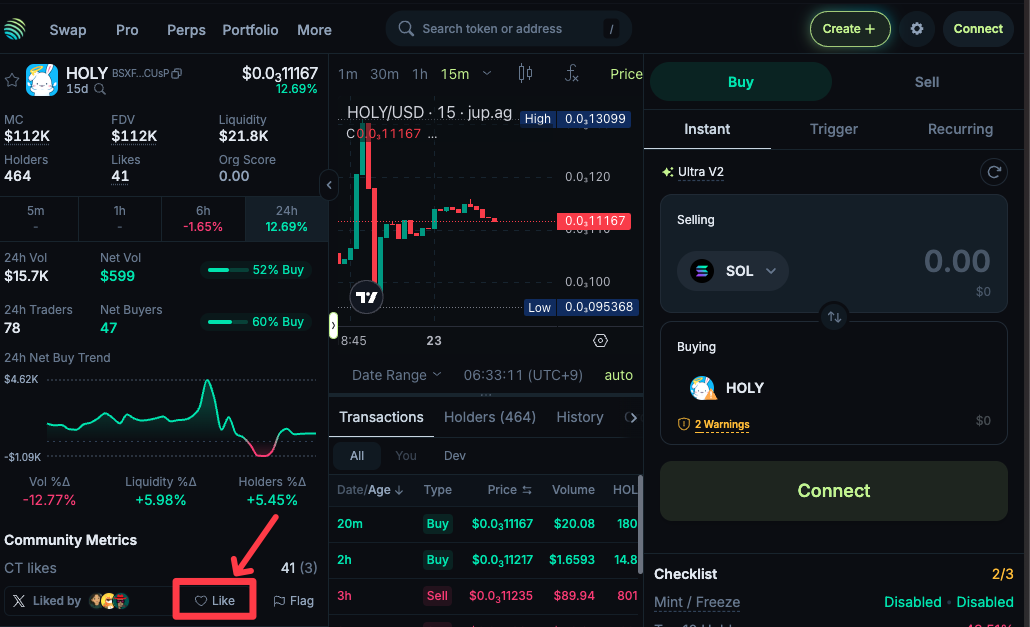This screenshot has height=627, width=1030.
Task: Click the warning shield icon
Action: pyautogui.click(x=684, y=424)
